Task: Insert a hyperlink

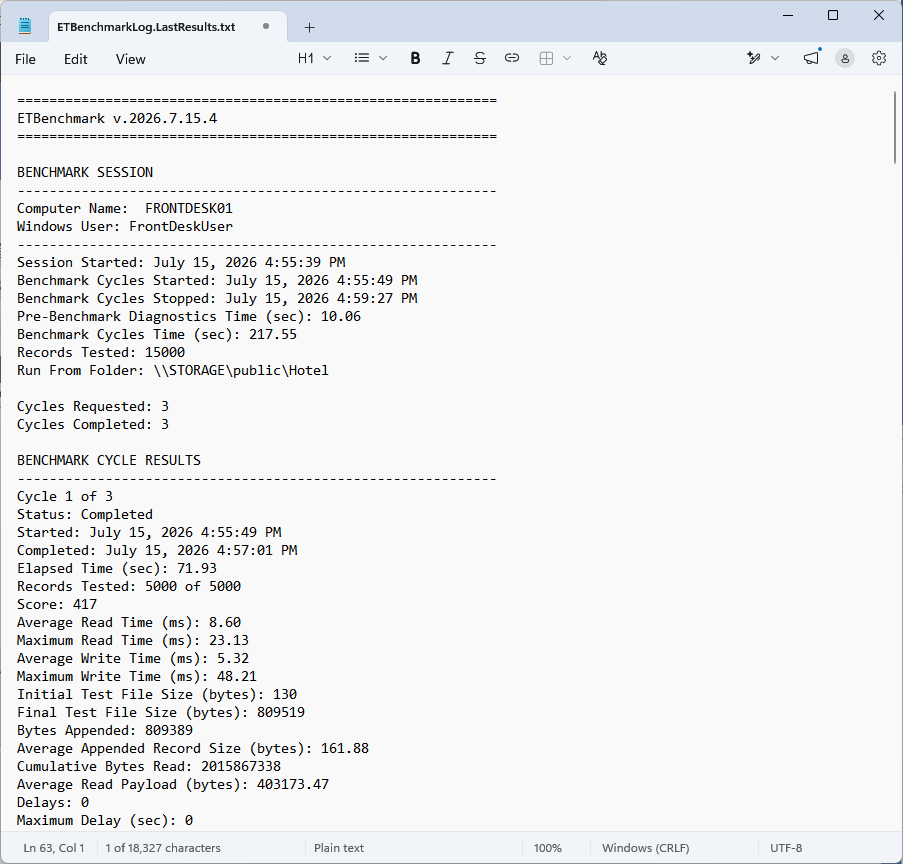Action: click(x=512, y=58)
